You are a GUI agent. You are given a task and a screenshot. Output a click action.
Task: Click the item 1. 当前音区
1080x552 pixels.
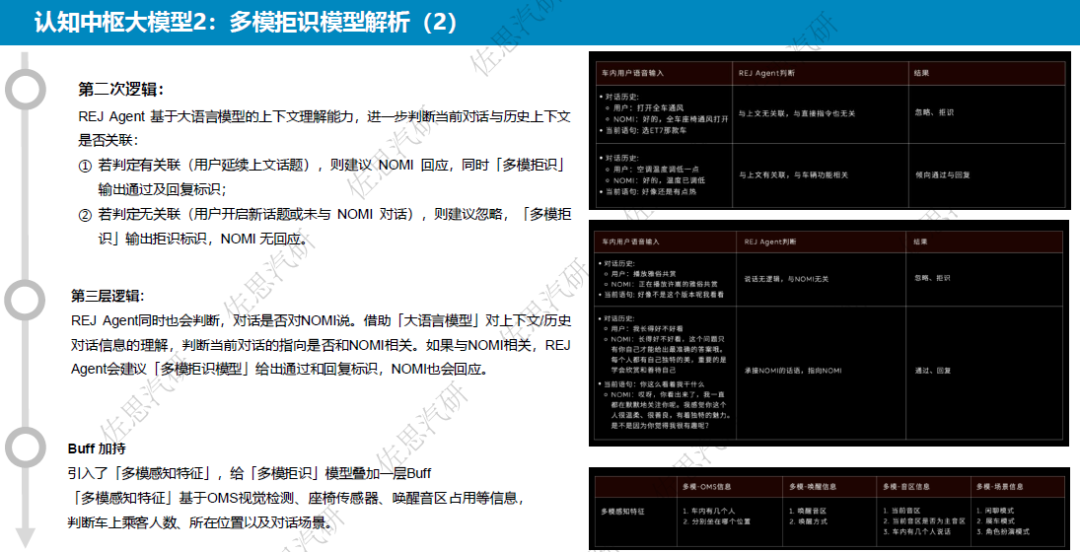tap(902, 511)
